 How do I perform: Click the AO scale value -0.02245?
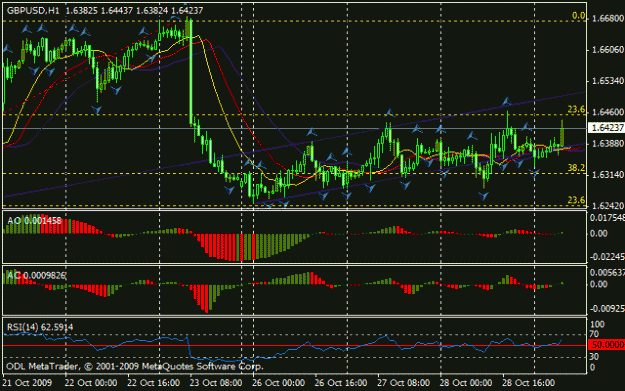point(607,257)
